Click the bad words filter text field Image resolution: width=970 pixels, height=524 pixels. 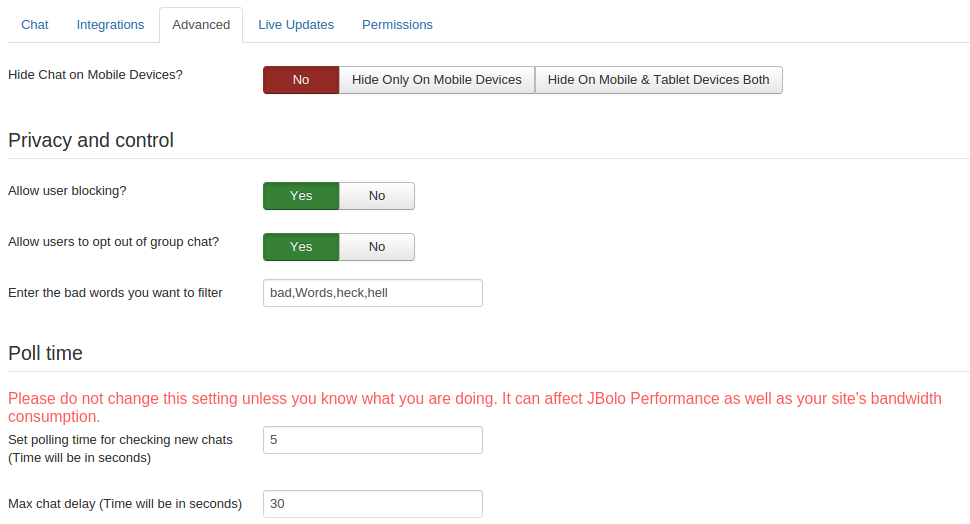point(372,293)
